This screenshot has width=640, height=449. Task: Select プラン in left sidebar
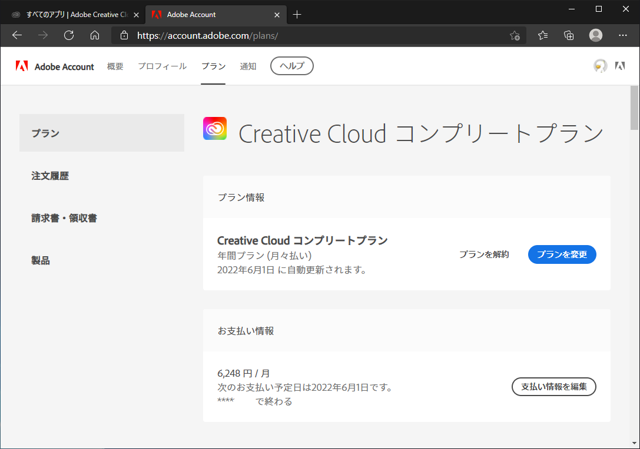point(102,133)
